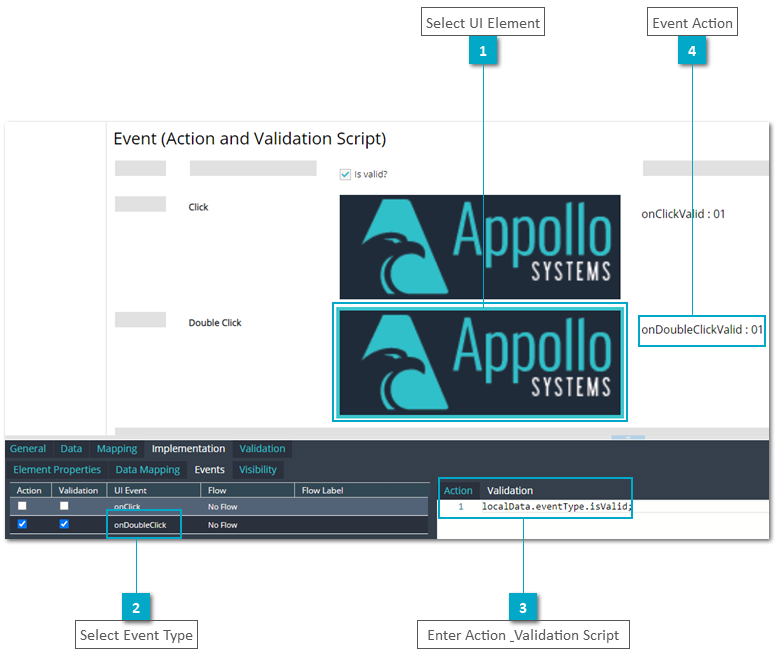Click the panel collapse handle above tabs
778x661 pixels.
pos(628,437)
